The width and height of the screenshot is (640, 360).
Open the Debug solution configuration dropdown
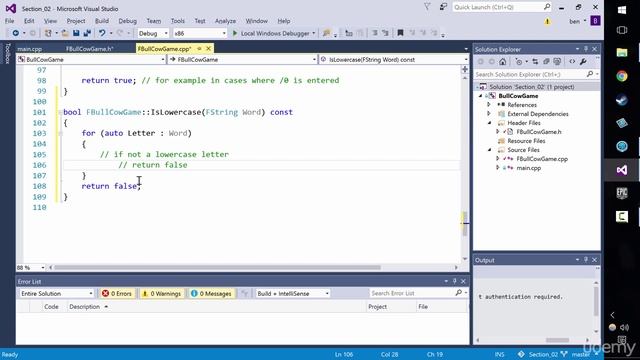(x=153, y=33)
